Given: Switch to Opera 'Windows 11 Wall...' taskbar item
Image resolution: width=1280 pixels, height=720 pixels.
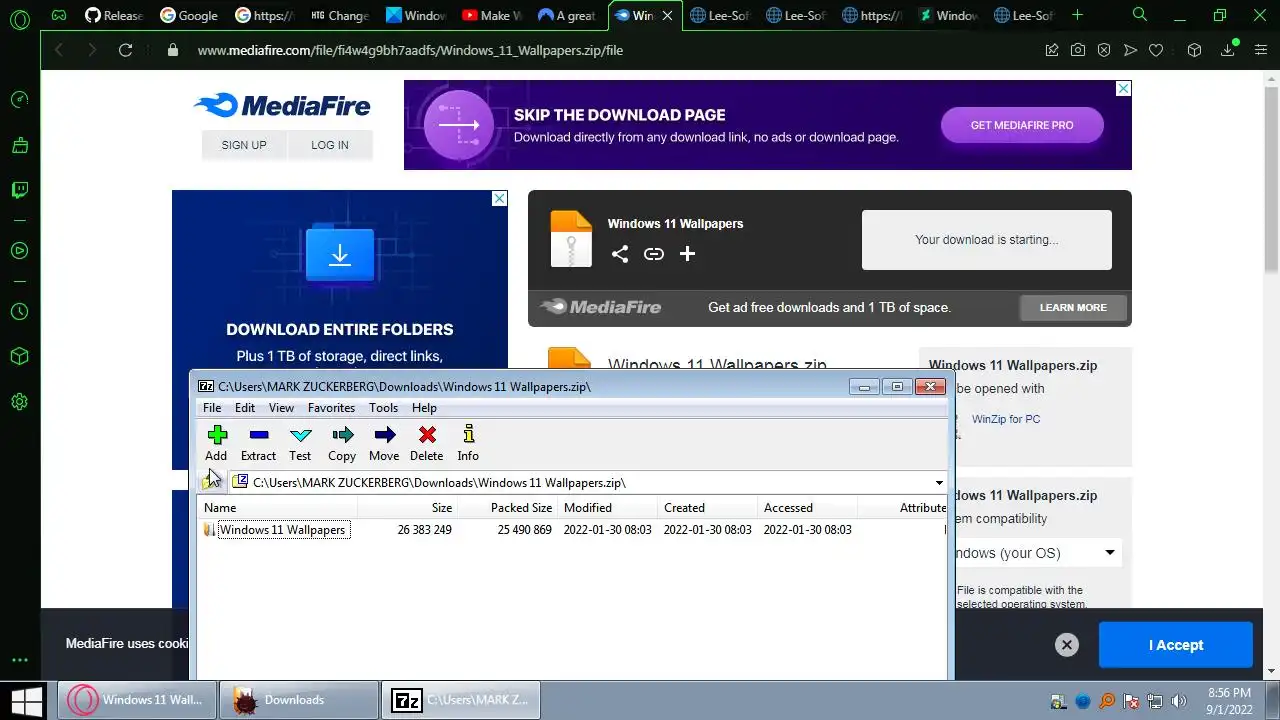Looking at the screenshot, I should click(x=137, y=700).
